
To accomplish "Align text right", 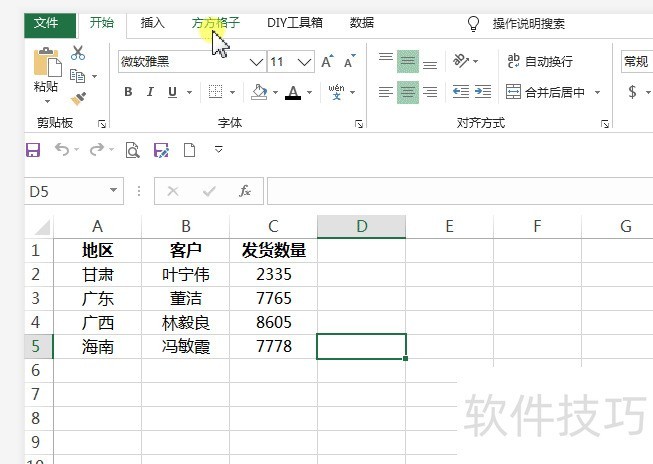I will 430,92.
